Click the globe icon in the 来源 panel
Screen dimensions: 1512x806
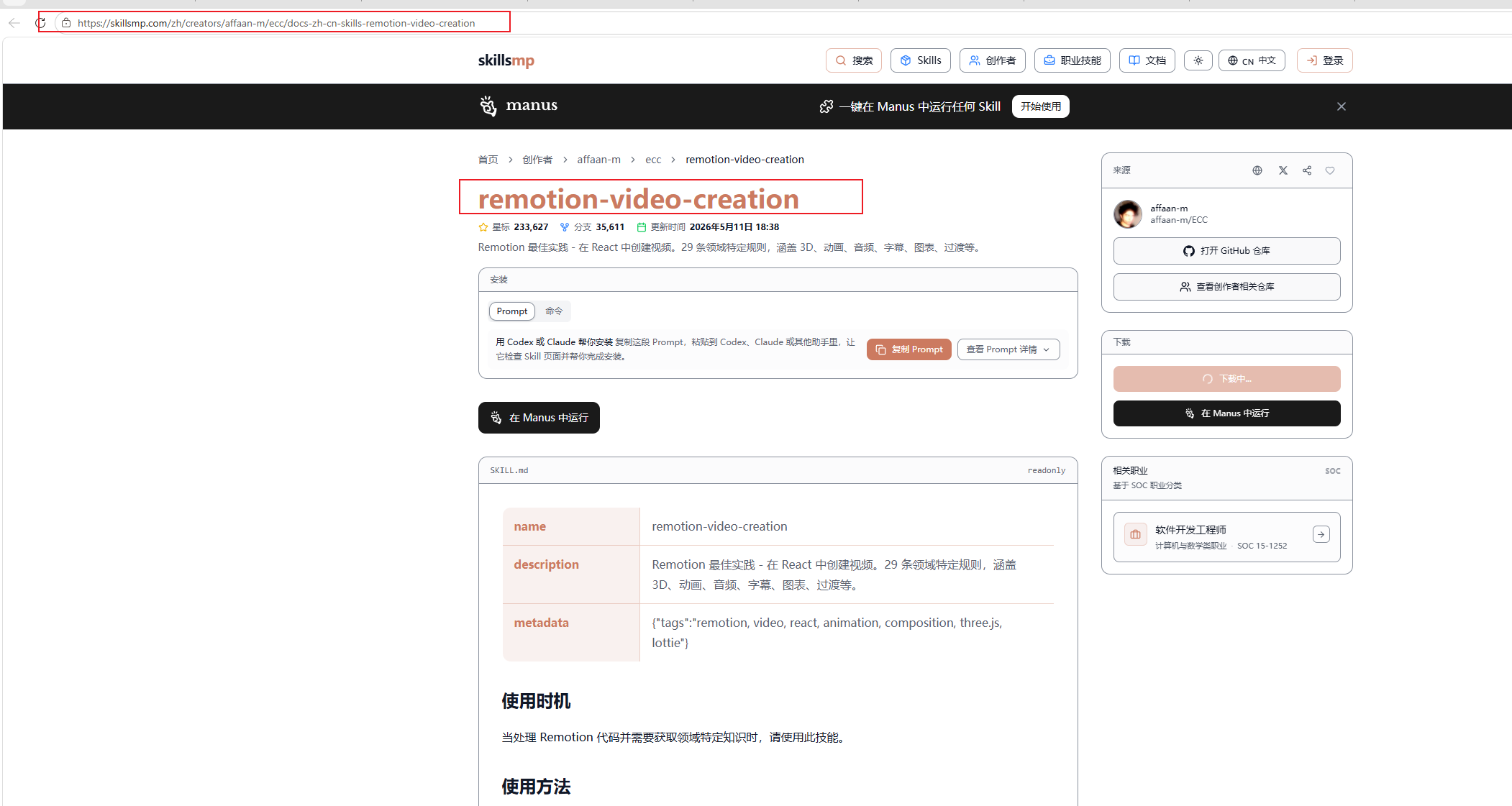[1257, 170]
